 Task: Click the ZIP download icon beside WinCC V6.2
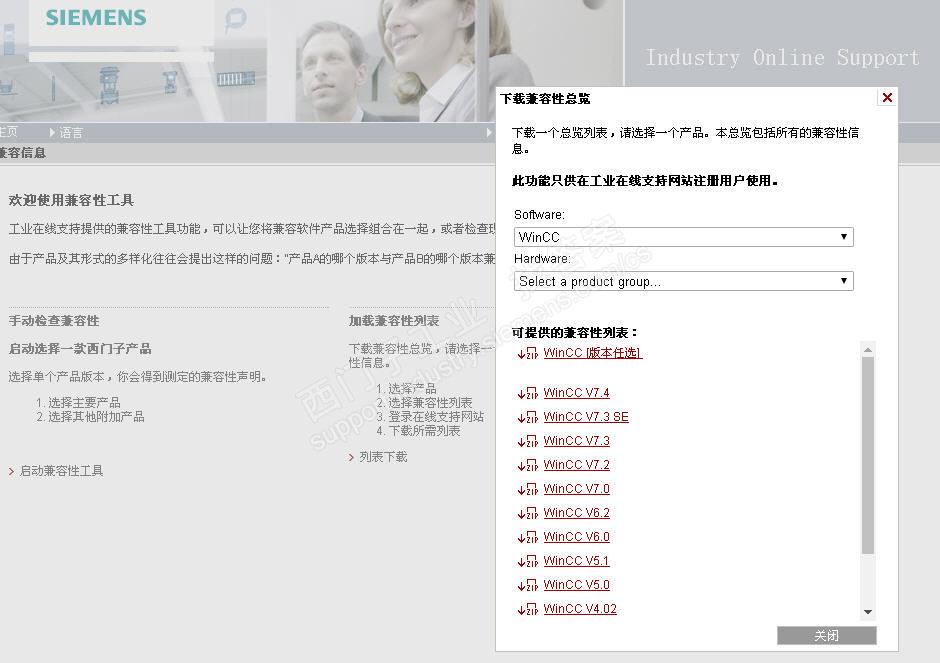click(528, 514)
